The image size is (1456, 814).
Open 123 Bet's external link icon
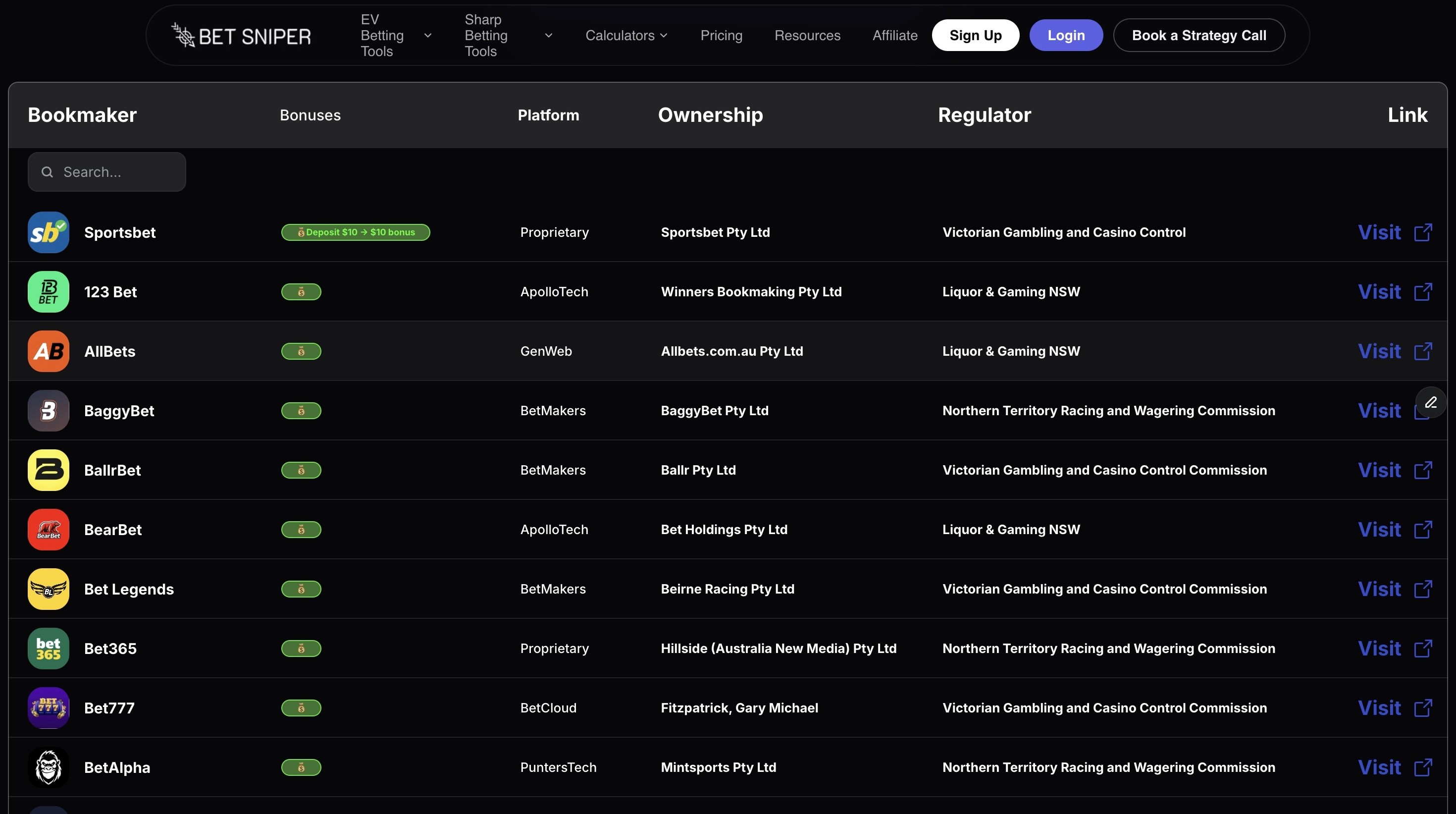pyautogui.click(x=1423, y=292)
